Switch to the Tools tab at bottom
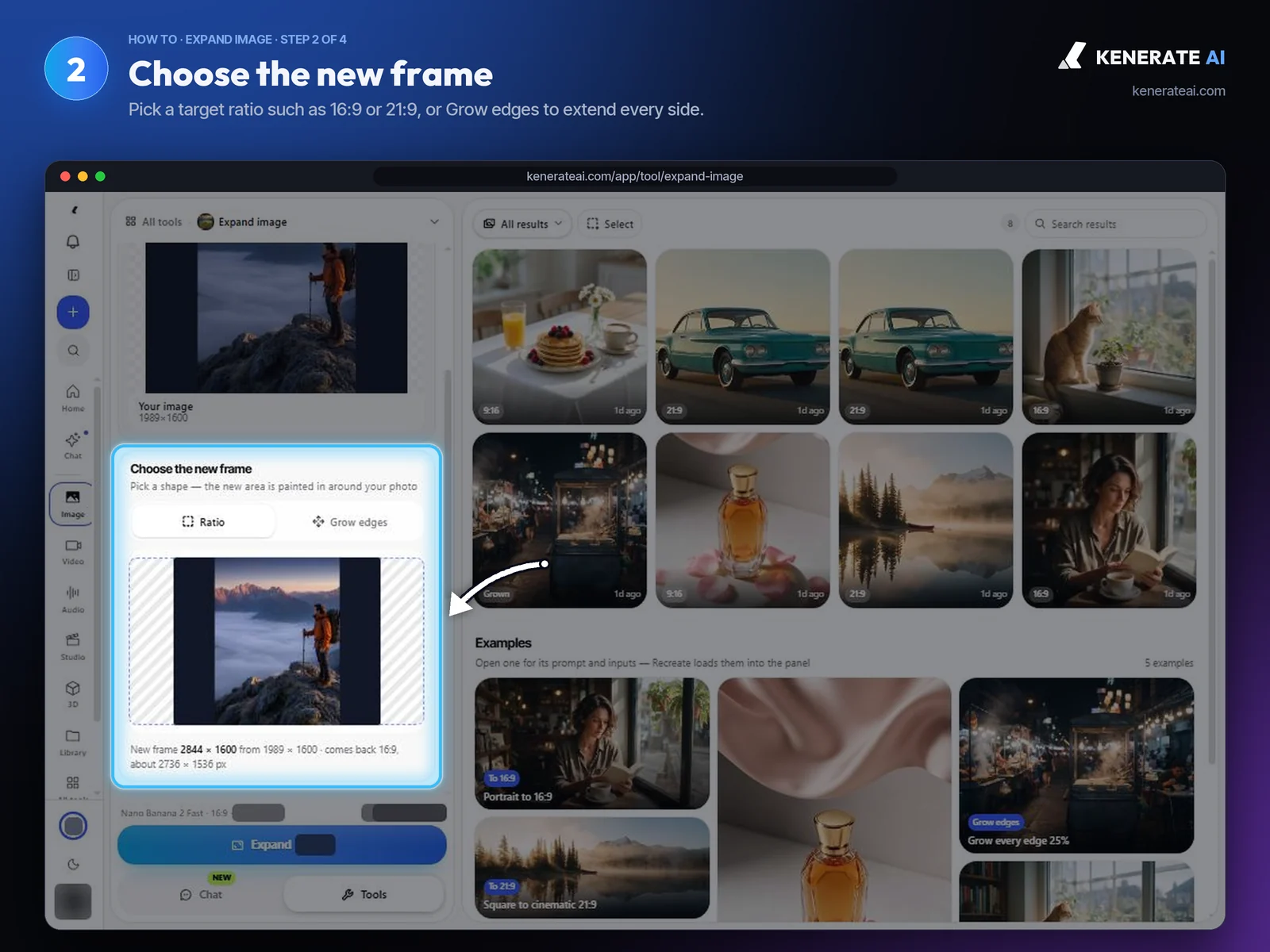The height and width of the screenshot is (952, 1270). (x=364, y=894)
